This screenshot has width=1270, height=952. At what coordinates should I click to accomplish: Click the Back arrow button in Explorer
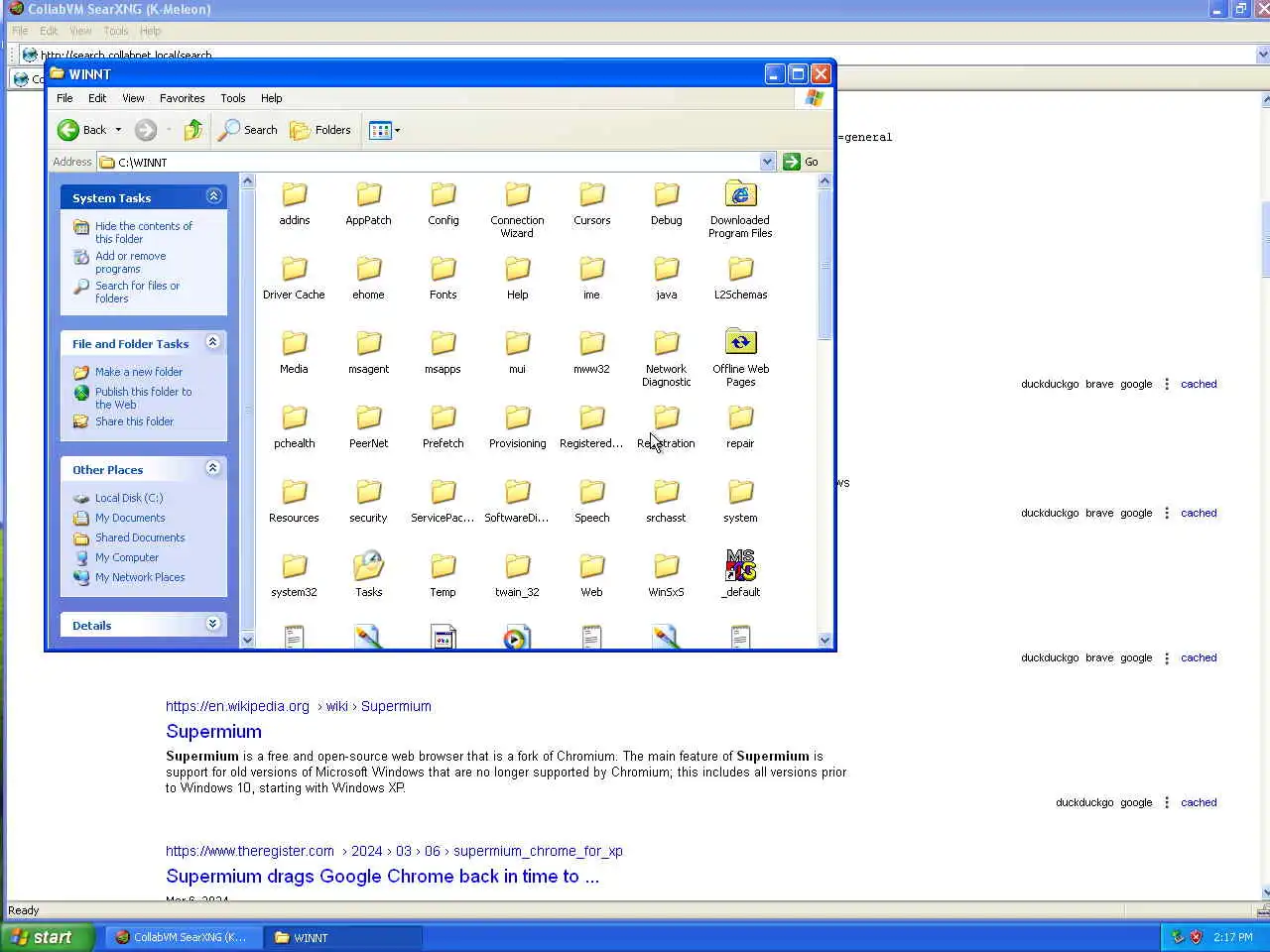coord(82,130)
